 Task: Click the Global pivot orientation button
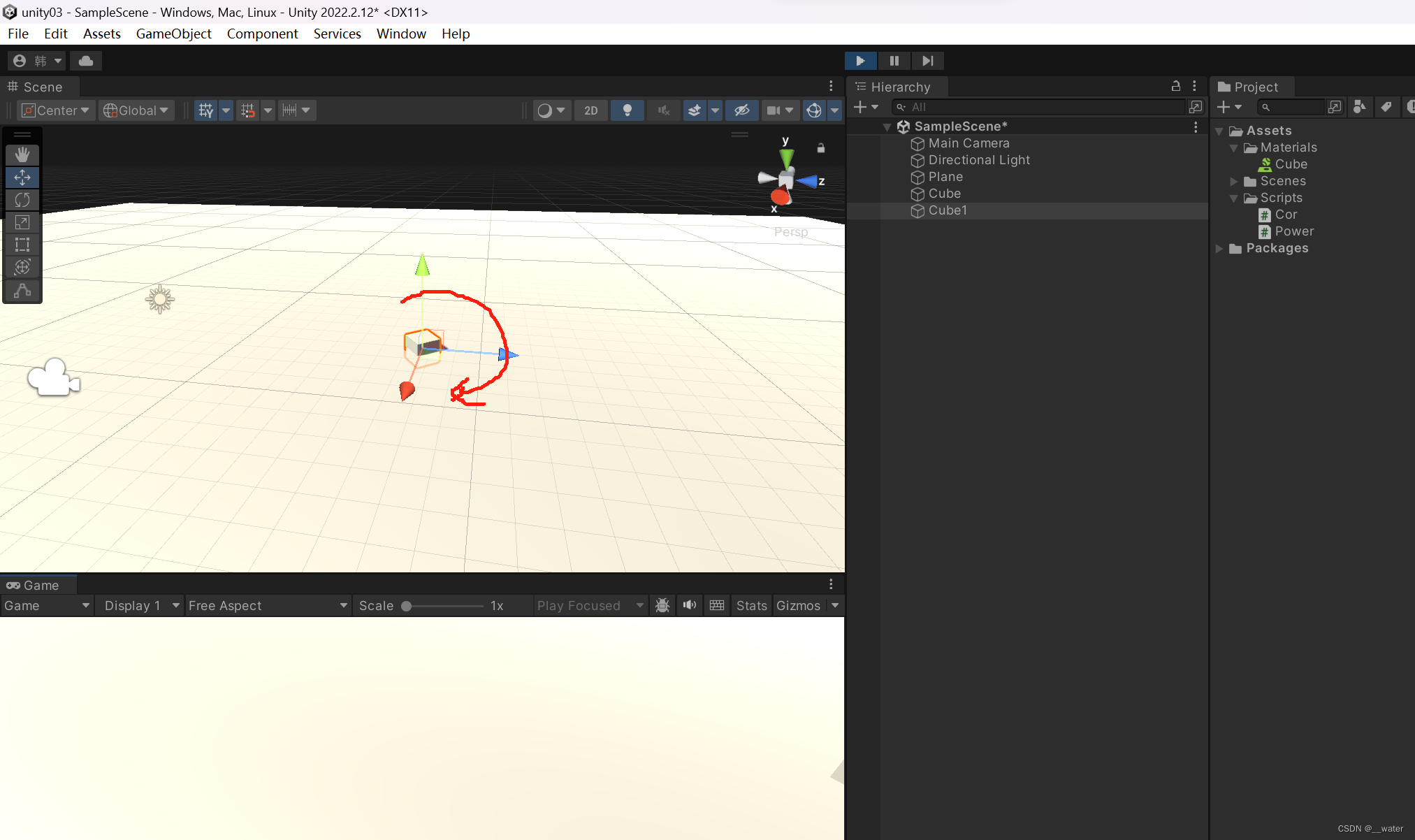pos(136,110)
